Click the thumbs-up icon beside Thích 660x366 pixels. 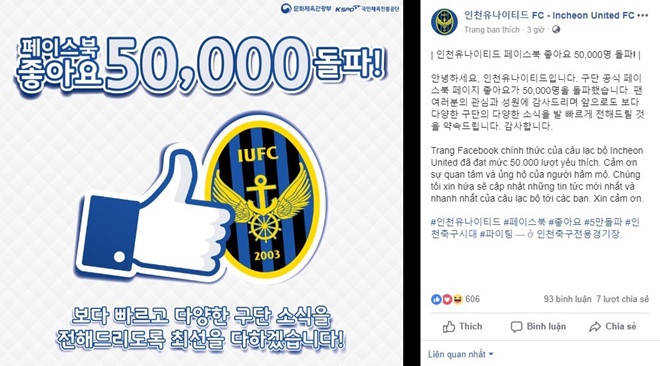[x=449, y=327]
